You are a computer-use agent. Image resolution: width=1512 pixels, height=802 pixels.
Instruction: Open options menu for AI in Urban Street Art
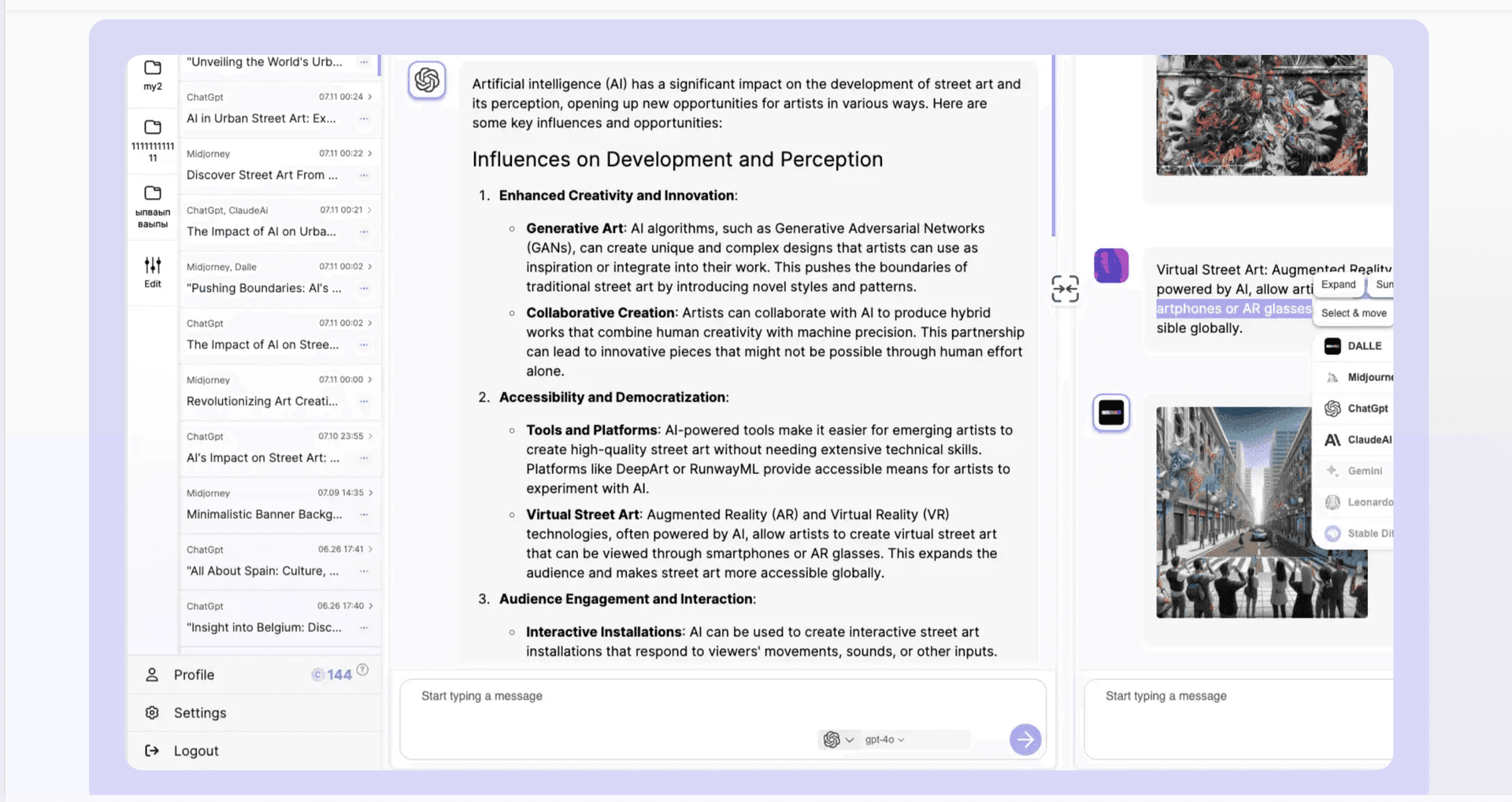[x=364, y=119]
